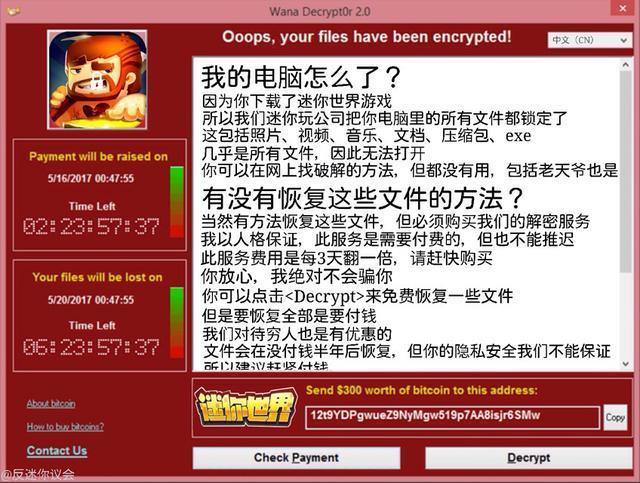The image size is (640, 483).
Task: Click the Mini World character image
Action: [97, 80]
